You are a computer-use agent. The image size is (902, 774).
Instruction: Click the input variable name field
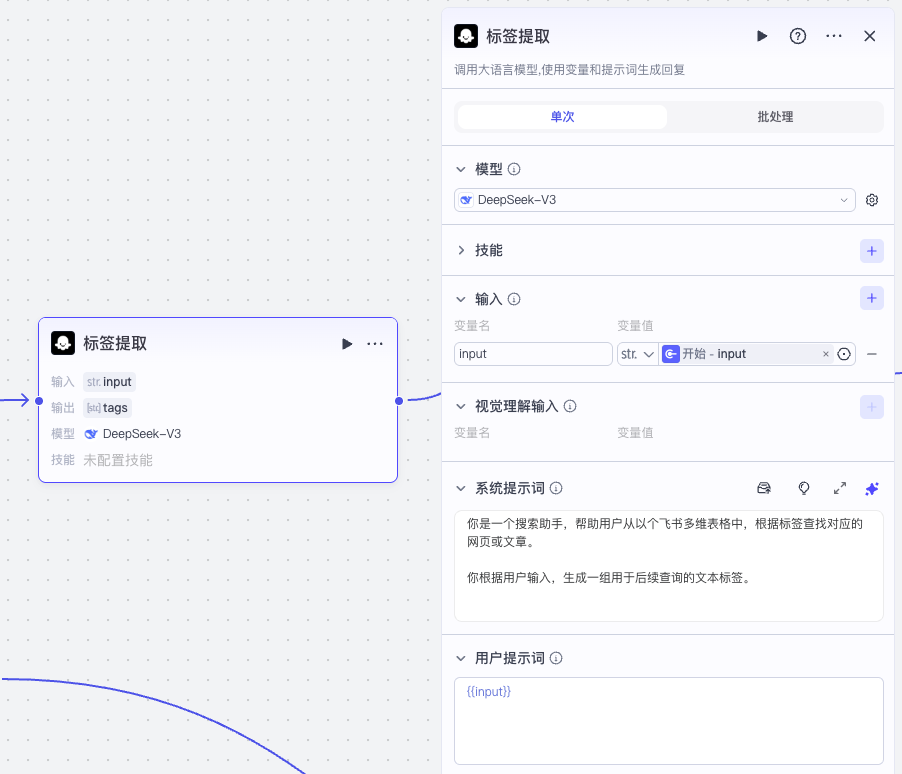(532, 353)
